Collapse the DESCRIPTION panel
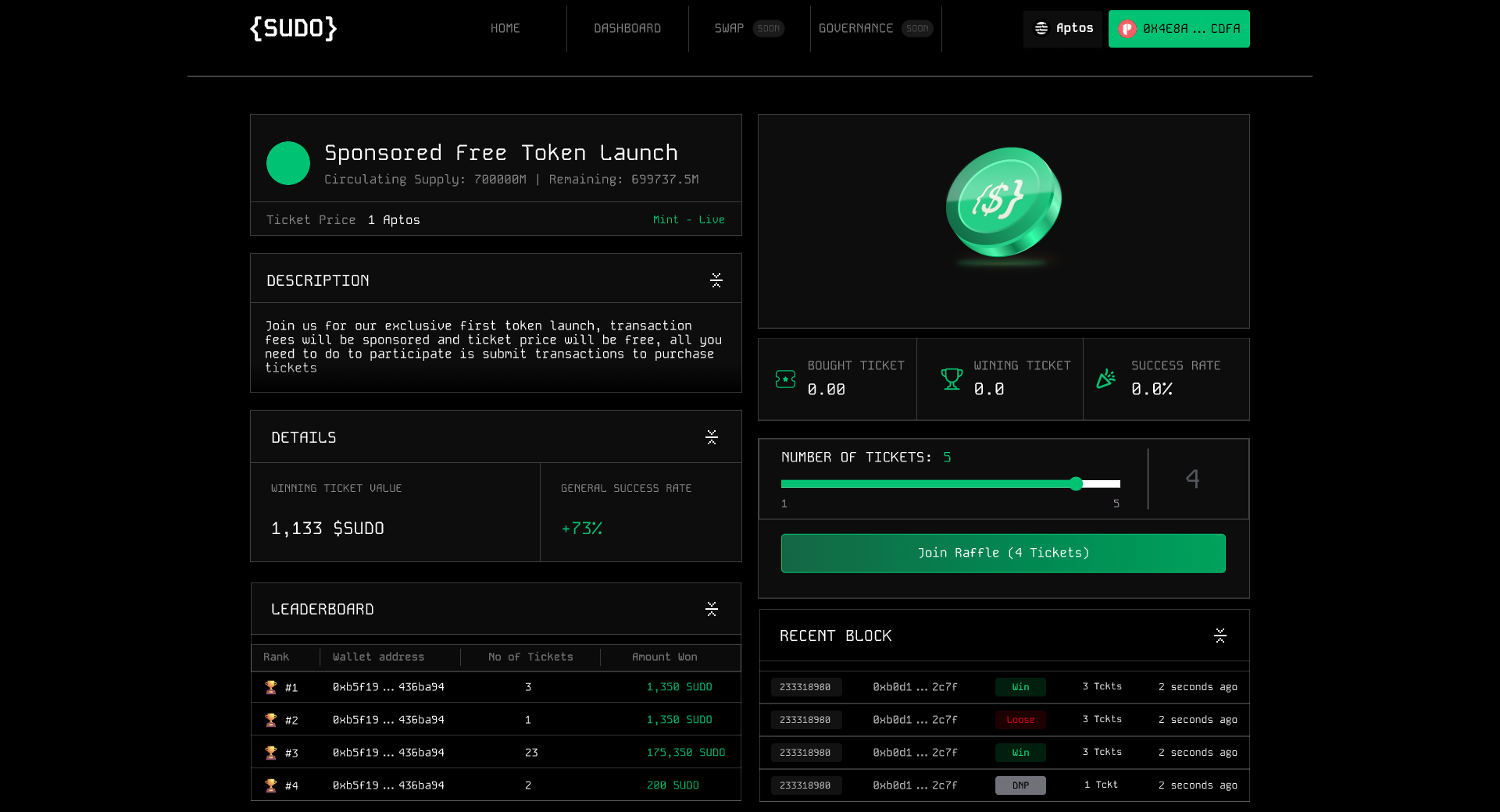Viewport: 1500px width, 812px height. [x=716, y=280]
